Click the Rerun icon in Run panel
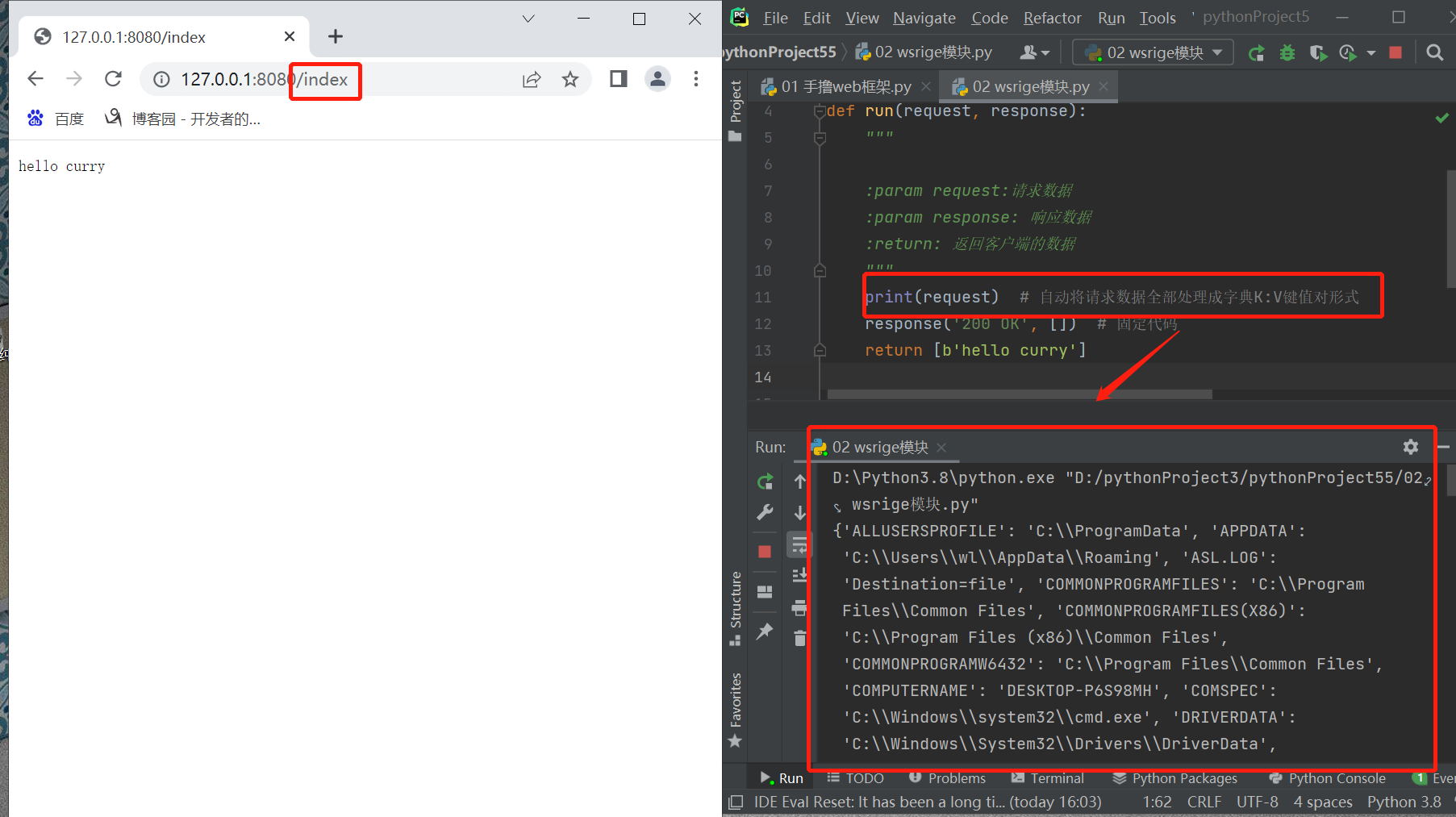The width and height of the screenshot is (1456, 817). point(765,482)
